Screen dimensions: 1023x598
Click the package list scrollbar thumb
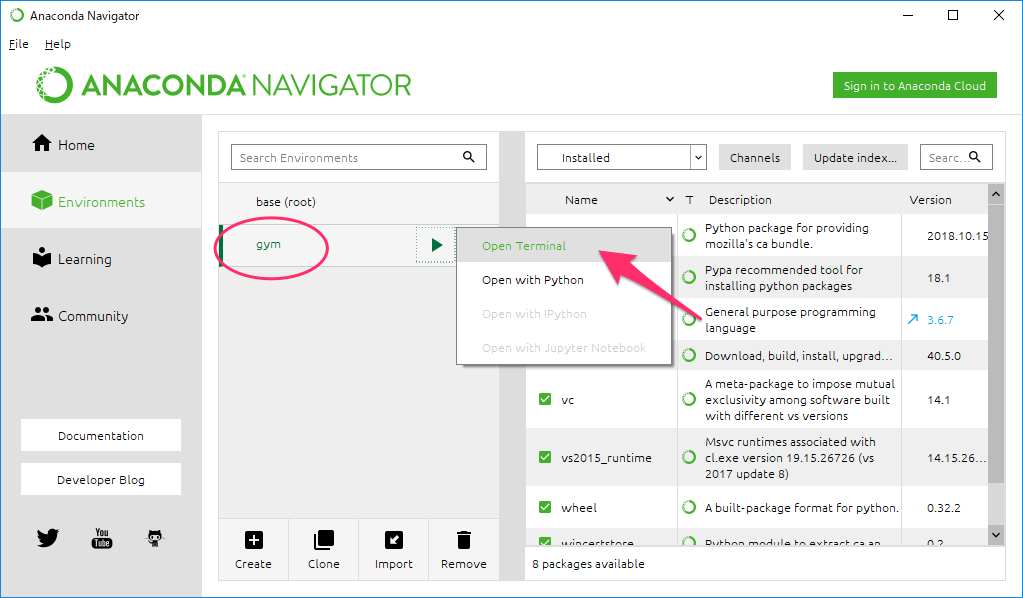[x=996, y=344]
